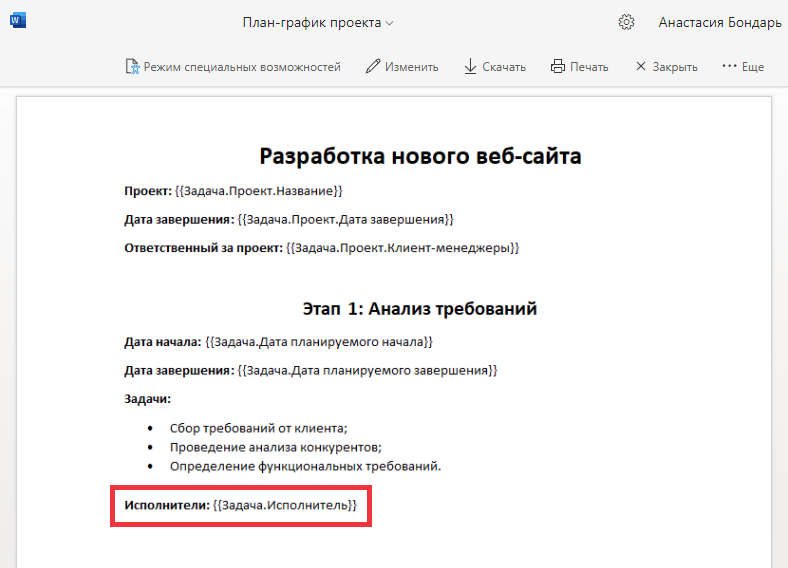Click placeholder {{Задача.Проект.Название}}
788x568 pixels.
pos(258,191)
